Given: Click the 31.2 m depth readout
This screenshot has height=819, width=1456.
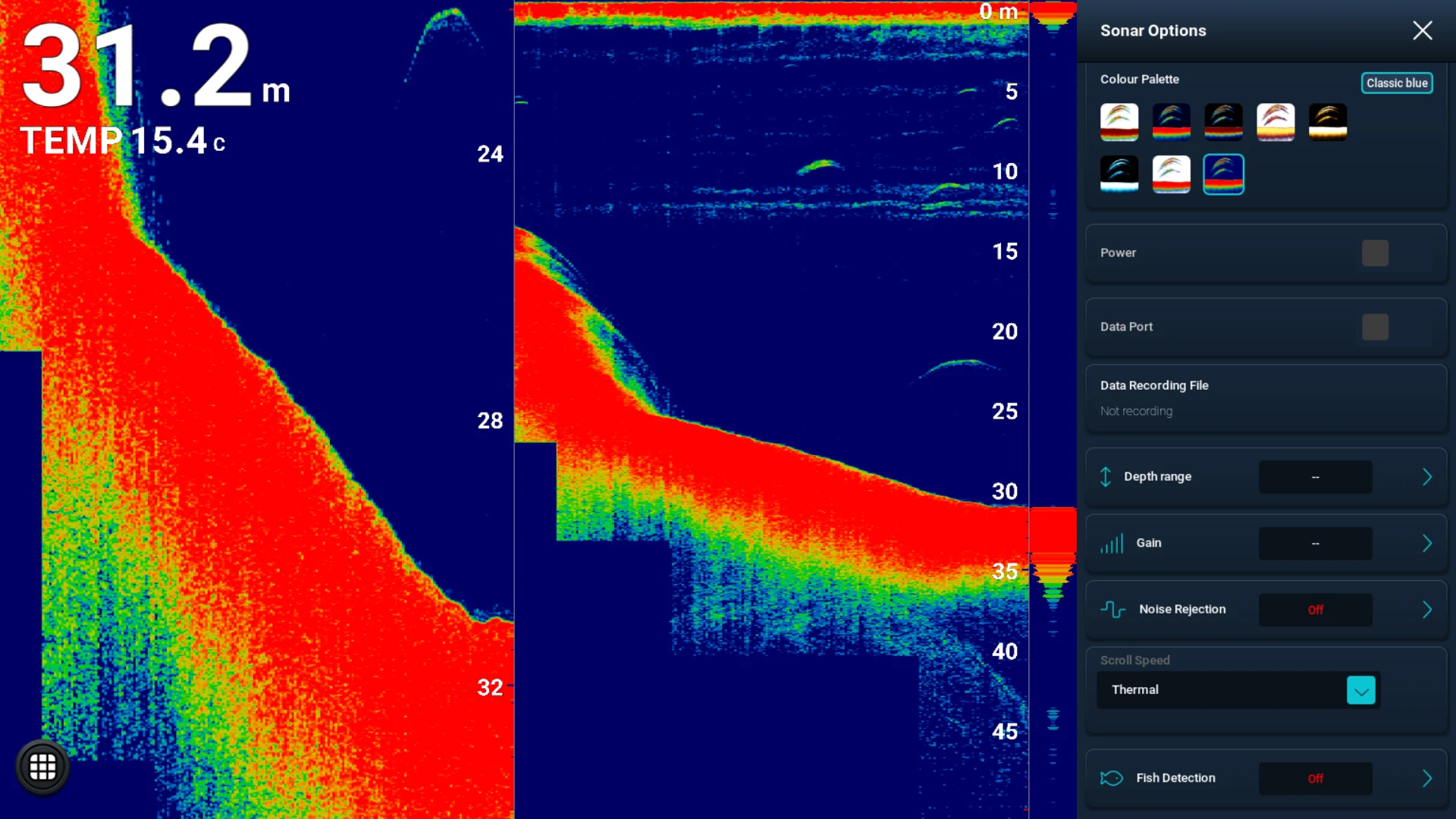Looking at the screenshot, I should [155, 66].
